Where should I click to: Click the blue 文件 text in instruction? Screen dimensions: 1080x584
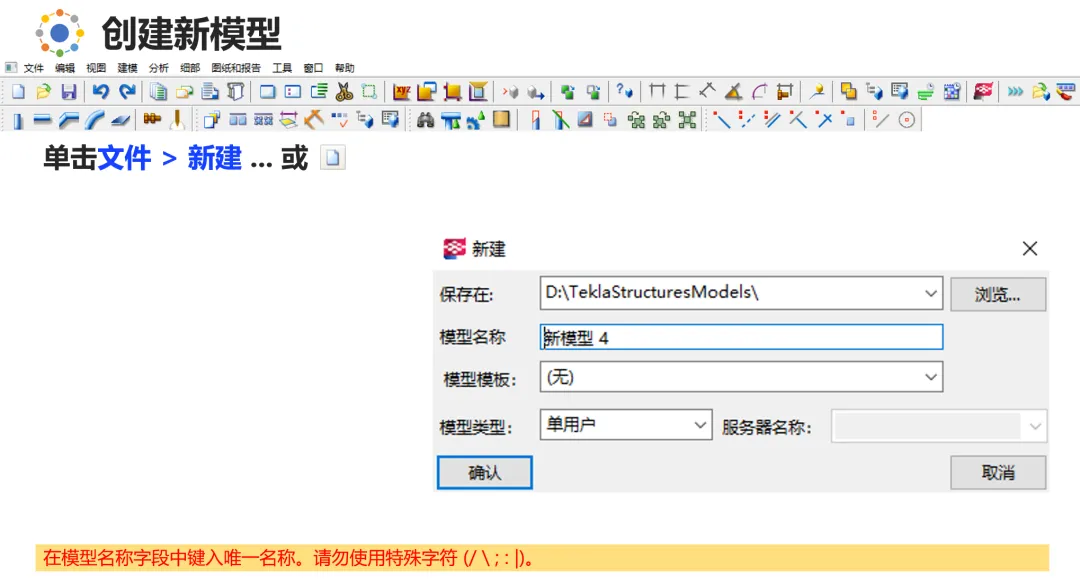point(125,158)
